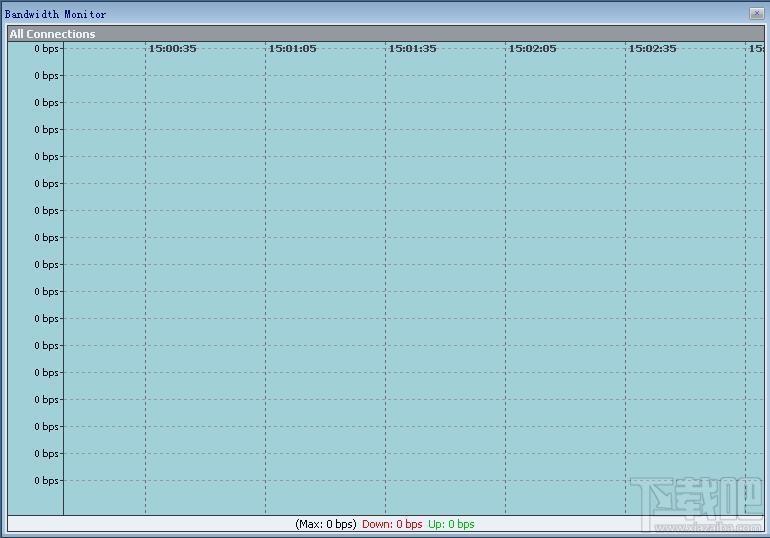The height and width of the screenshot is (538, 770).
Task: Click the 15:01:05 time marker
Action: tap(292, 48)
